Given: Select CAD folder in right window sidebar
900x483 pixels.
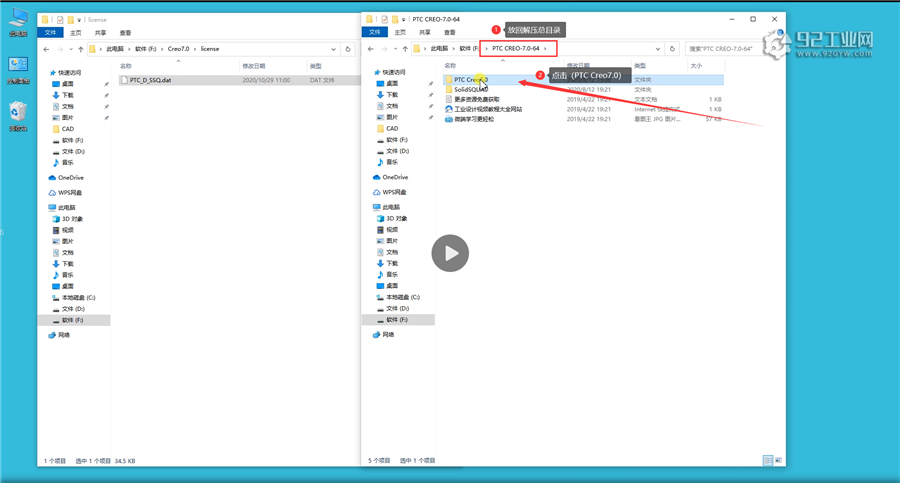Looking at the screenshot, I should click(387, 129).
